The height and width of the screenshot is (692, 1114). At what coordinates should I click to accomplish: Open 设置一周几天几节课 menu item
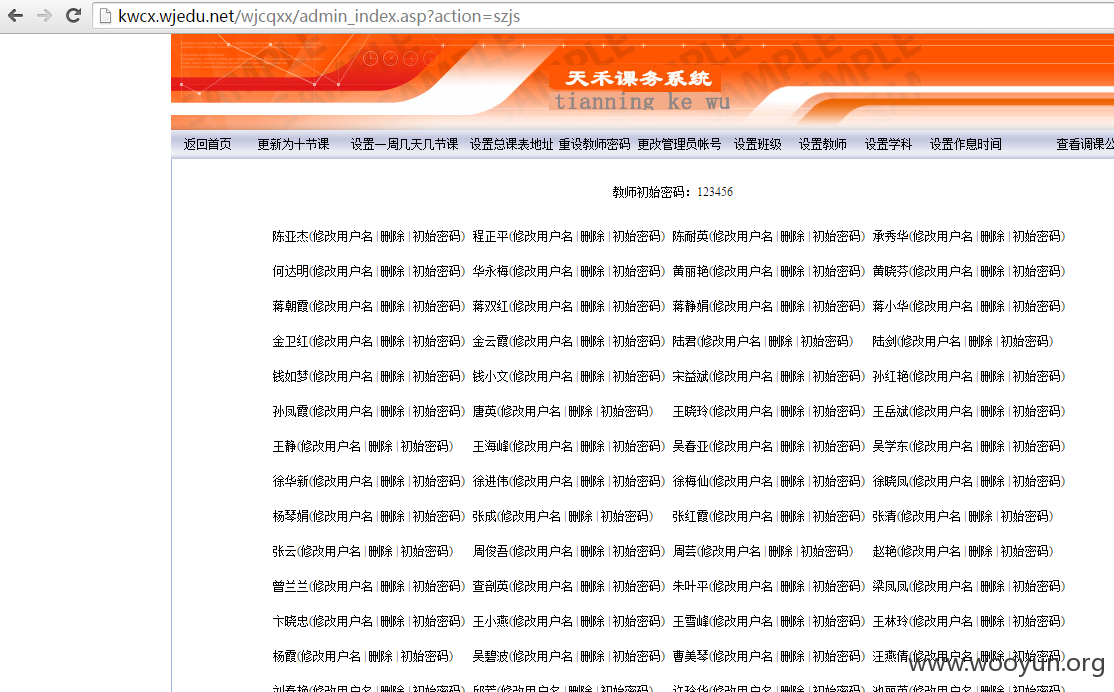[404, 144]
